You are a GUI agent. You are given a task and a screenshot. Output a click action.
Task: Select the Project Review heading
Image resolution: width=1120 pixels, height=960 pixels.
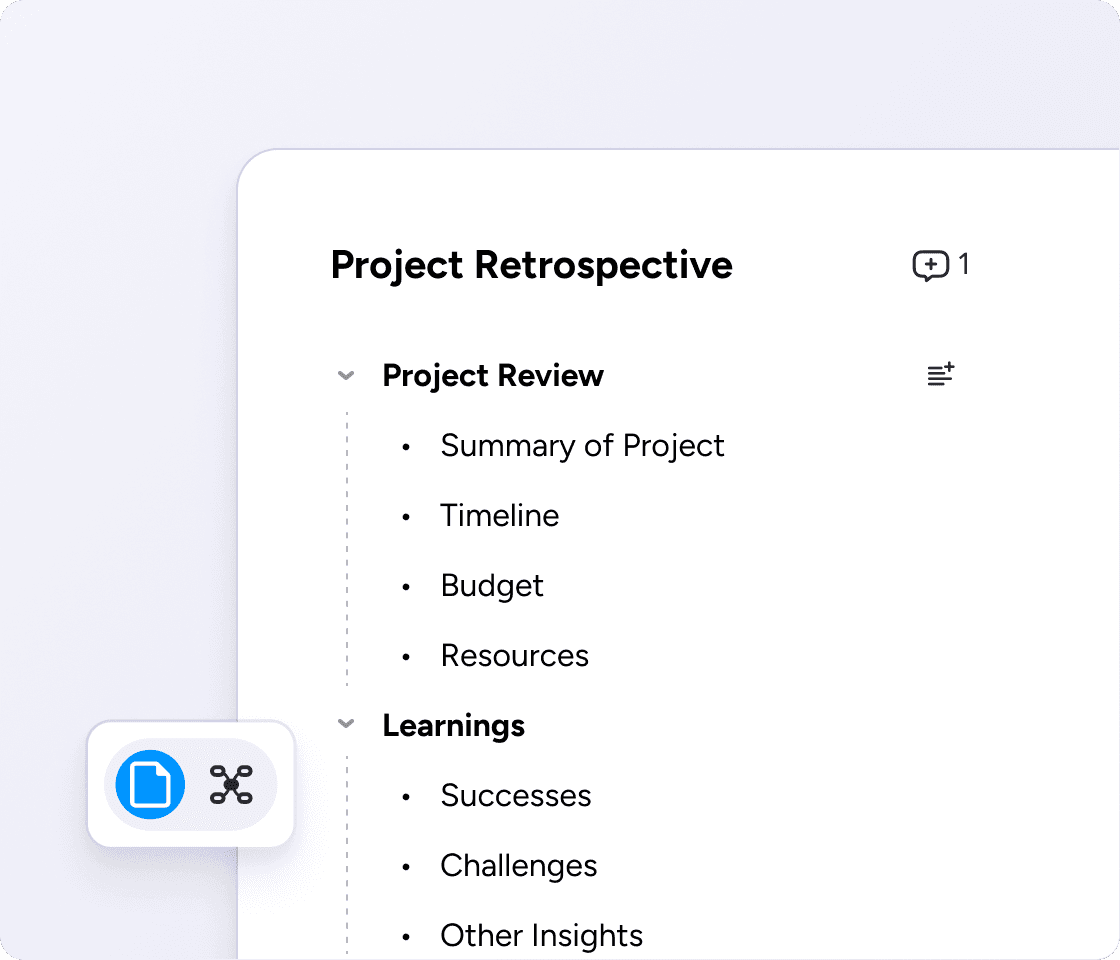493,376
